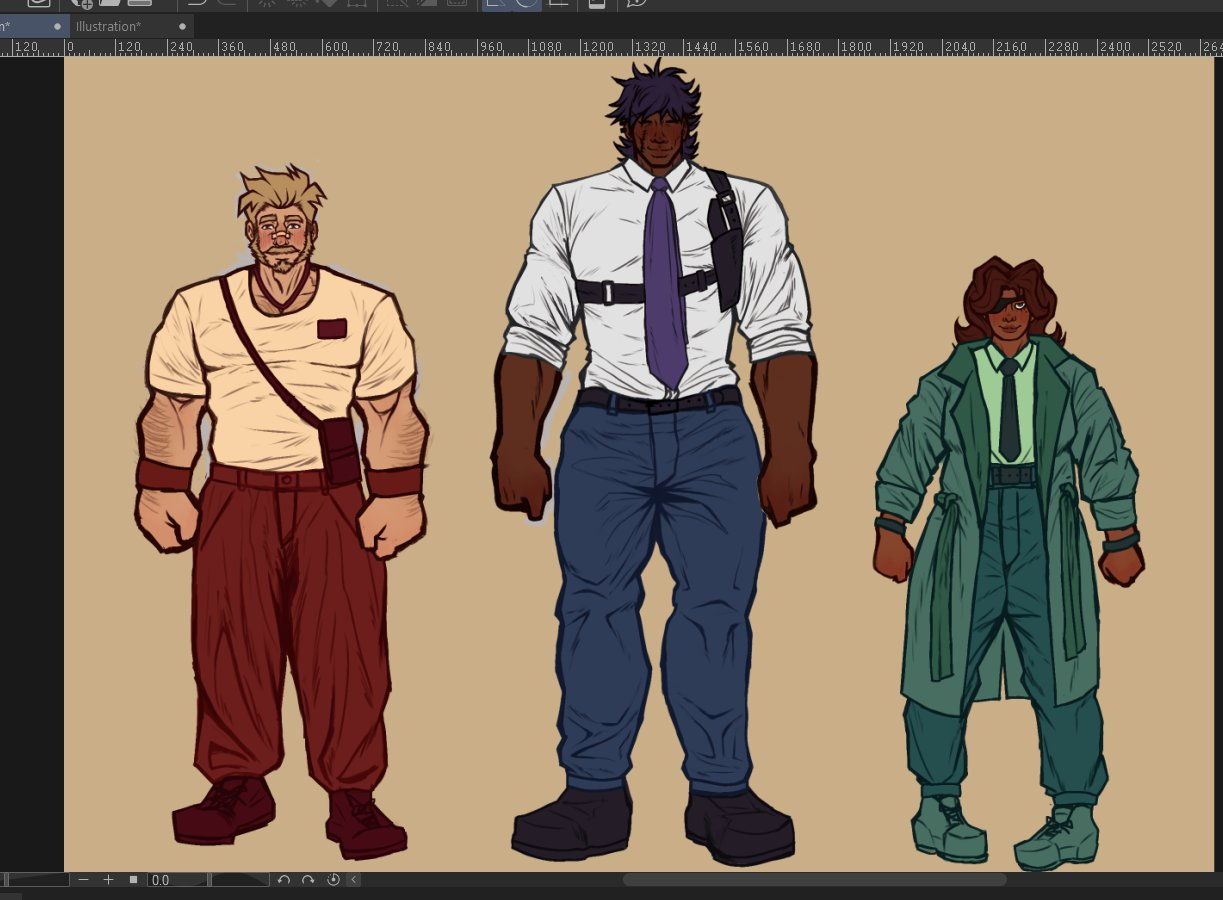Rotate canvas left using the bottom bar icon
1223x900 pixels.
[284, 880]
